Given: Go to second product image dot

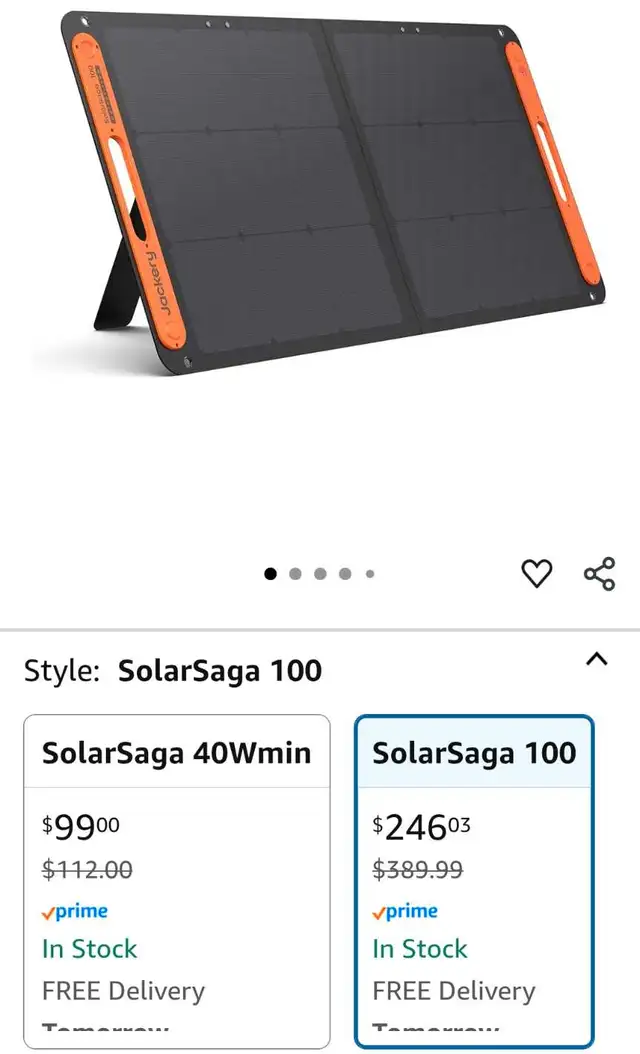Looking at the screenshot, I should (x=295, y=573).
